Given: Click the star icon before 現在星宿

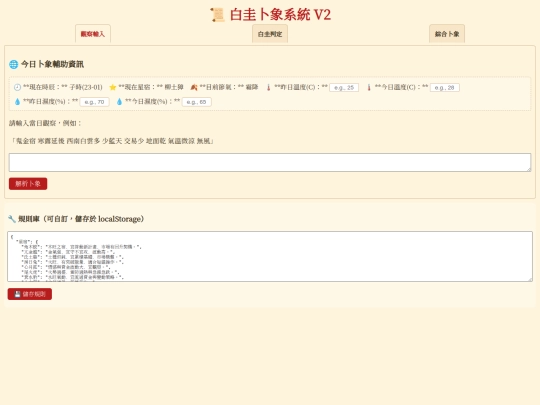Looking at the screenshot, I should click(x=113, y=87).
